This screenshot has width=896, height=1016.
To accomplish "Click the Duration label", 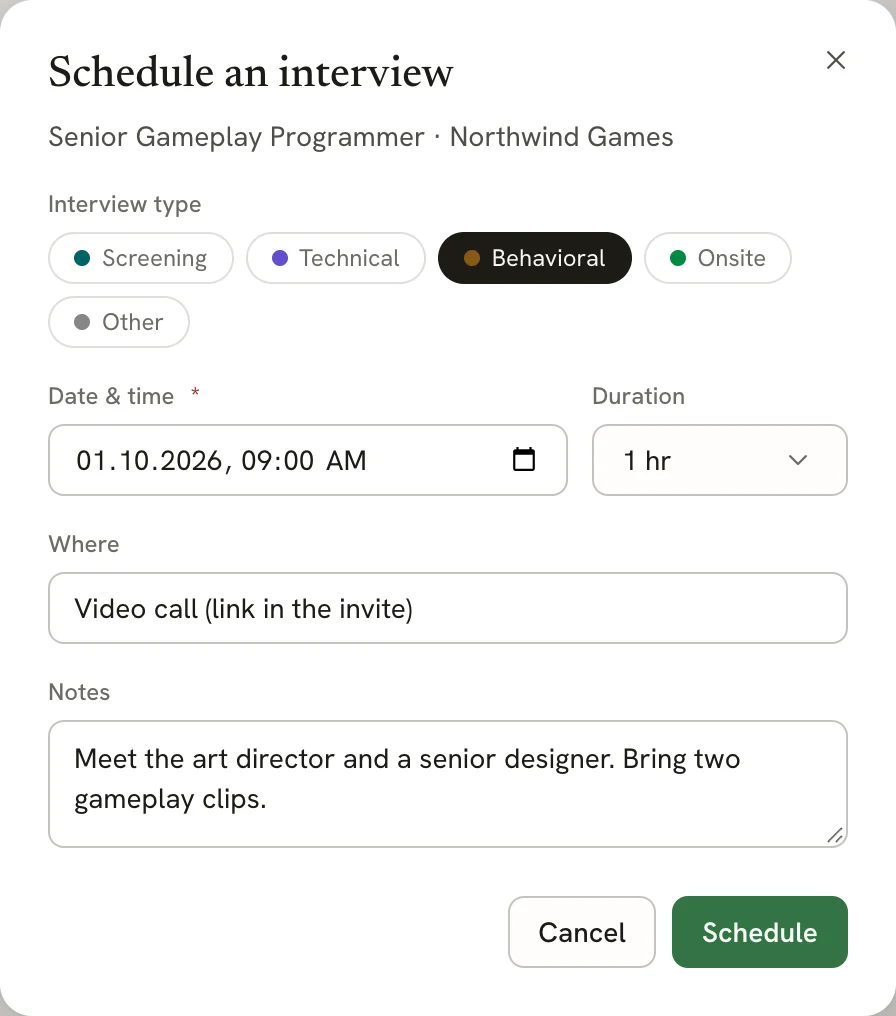I will (638, 396).
